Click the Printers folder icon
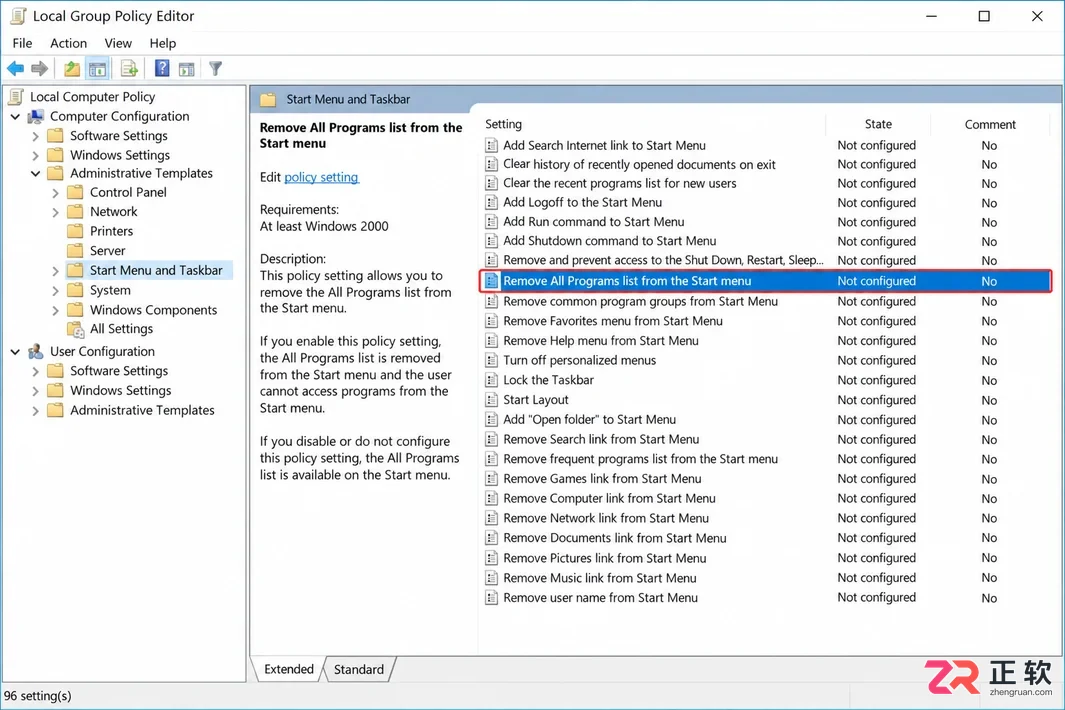This screenshot has width=1065, height=710. pos(75,231)
